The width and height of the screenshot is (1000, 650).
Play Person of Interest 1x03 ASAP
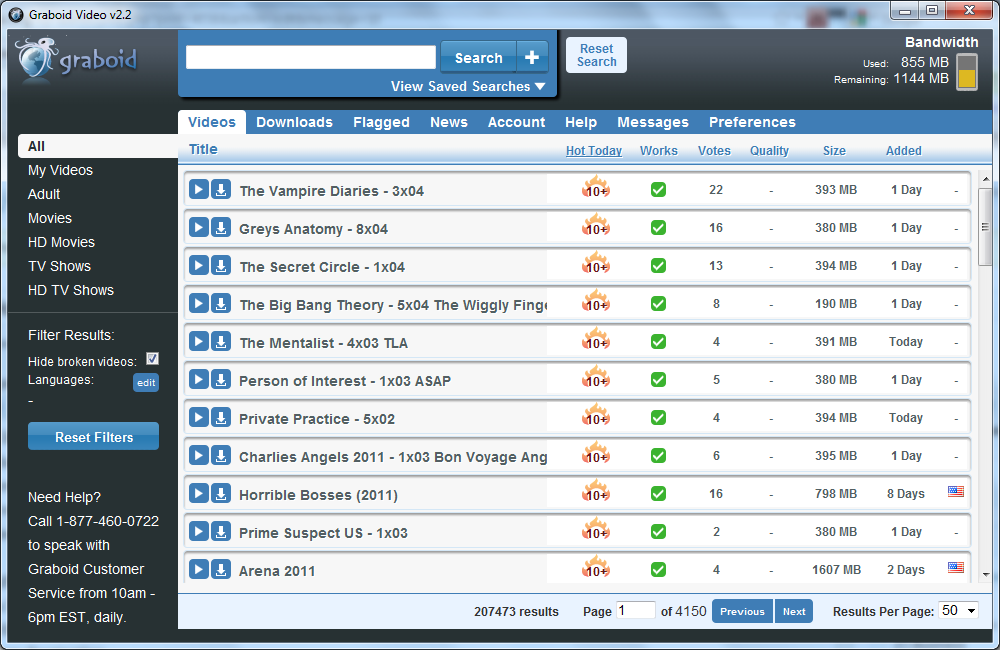coord(199,380)
